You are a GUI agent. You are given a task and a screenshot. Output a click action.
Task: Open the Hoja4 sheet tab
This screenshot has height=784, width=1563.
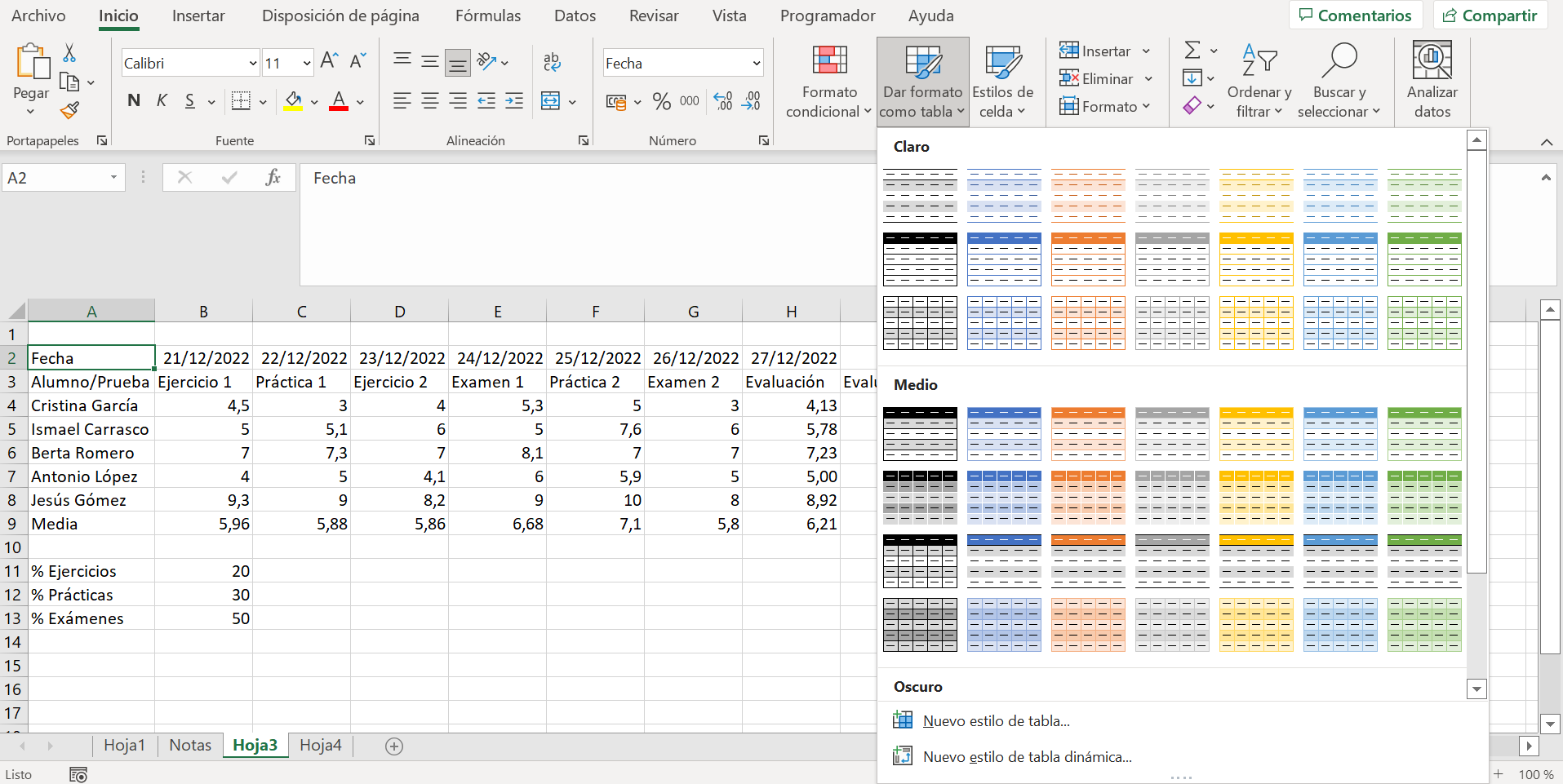tap(321, 745)
